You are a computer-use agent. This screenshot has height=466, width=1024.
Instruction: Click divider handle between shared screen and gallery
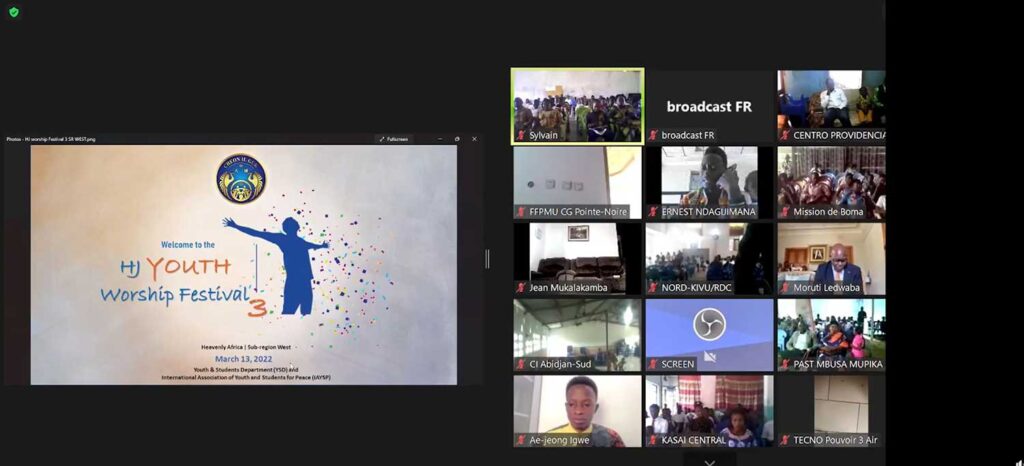[x=487, y=259]
